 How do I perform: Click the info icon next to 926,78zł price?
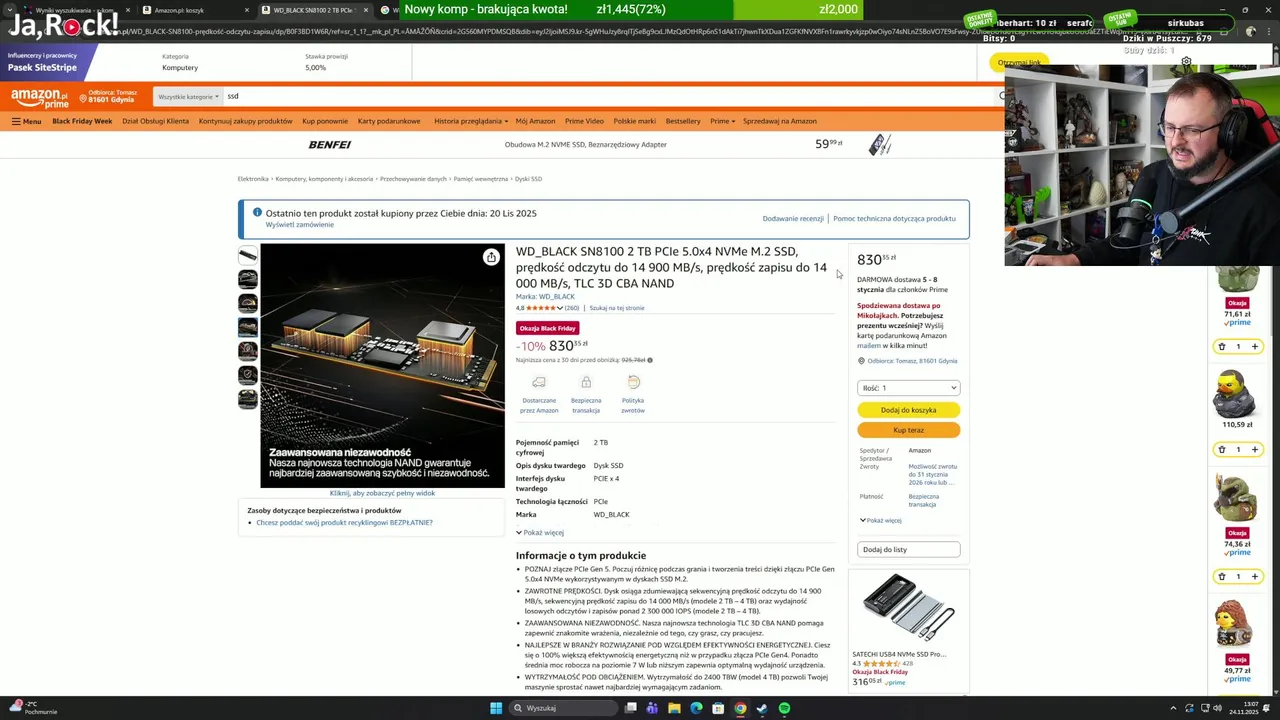click(x=650, y=360)
